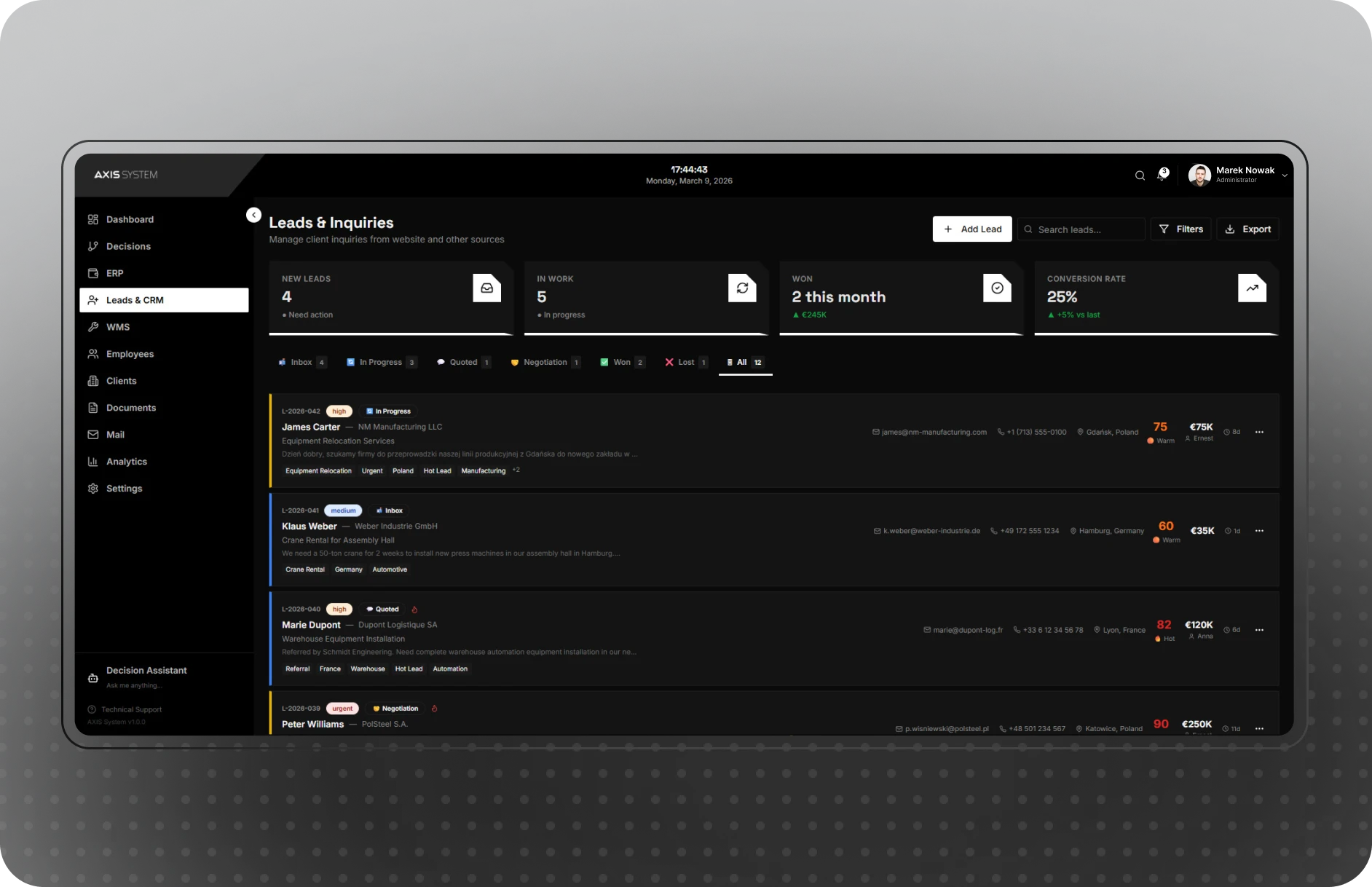Screen dimensions: 1372x887
Task: Click the In Work refresh icon
Action: pyautogui.click(x=742, y=288)
